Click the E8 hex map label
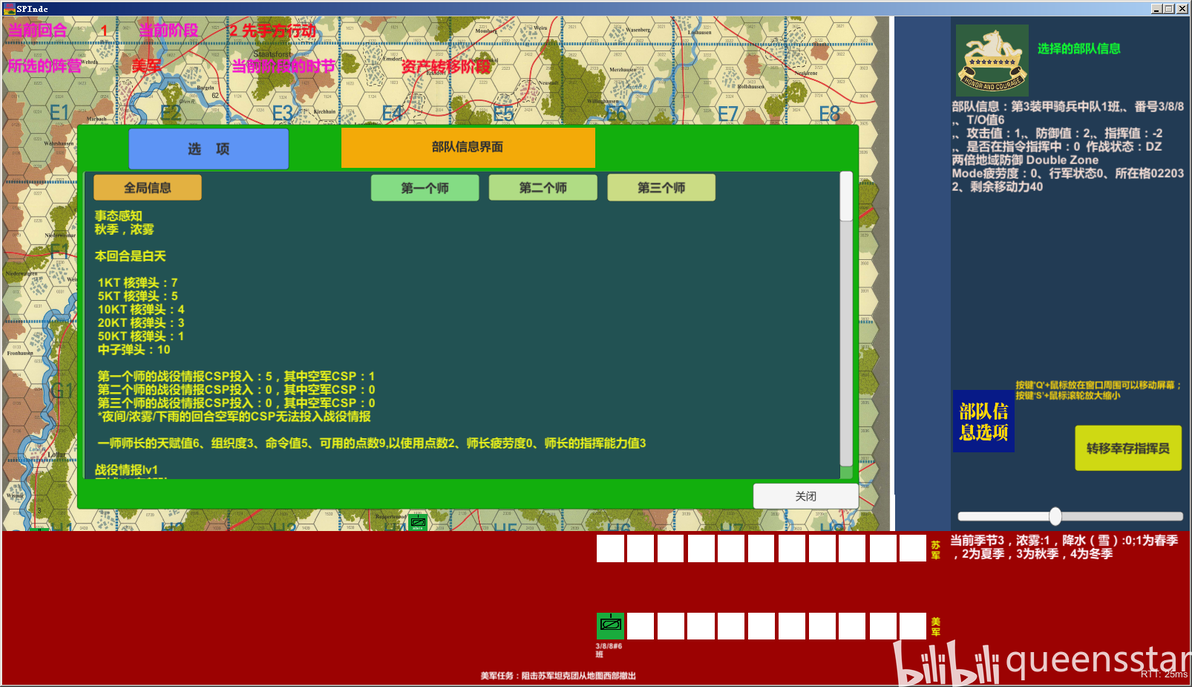Image resolution: width=1192 pixels, height=687 pixels. coord(829,114)
